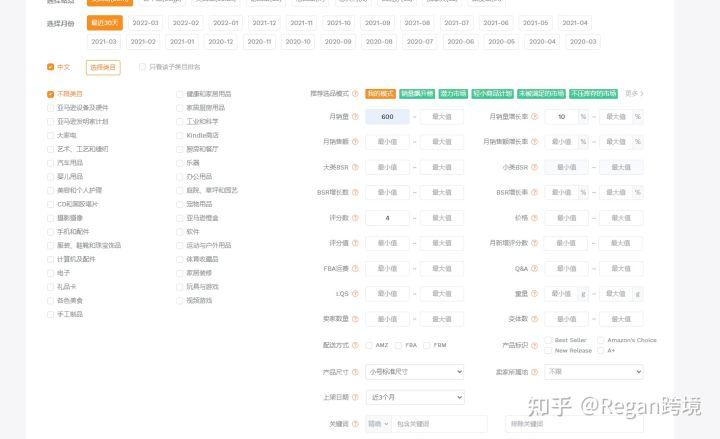
Task: Select month 2021-06
Action: click(x=496, y=23)
